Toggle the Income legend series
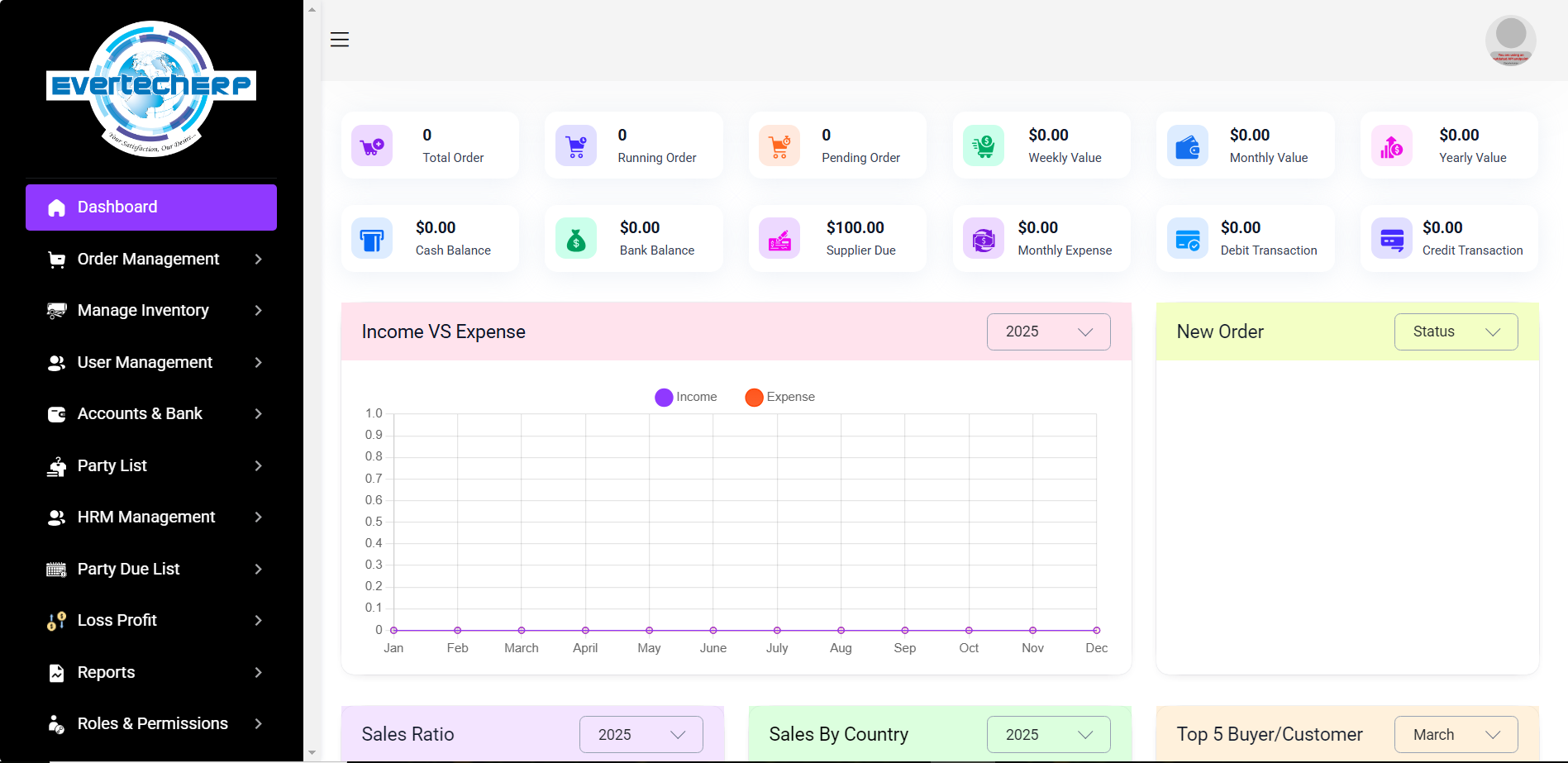This screenshot has width=1568, height=763. tap(686, 397)
